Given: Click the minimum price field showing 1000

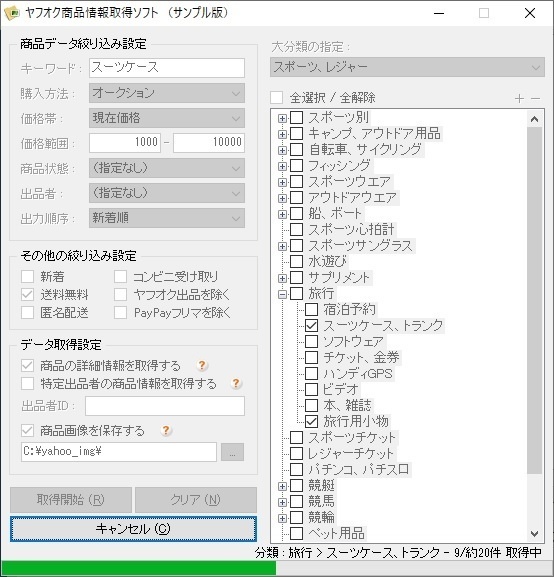Looking at the screenshot, I should tap(125, 143).
